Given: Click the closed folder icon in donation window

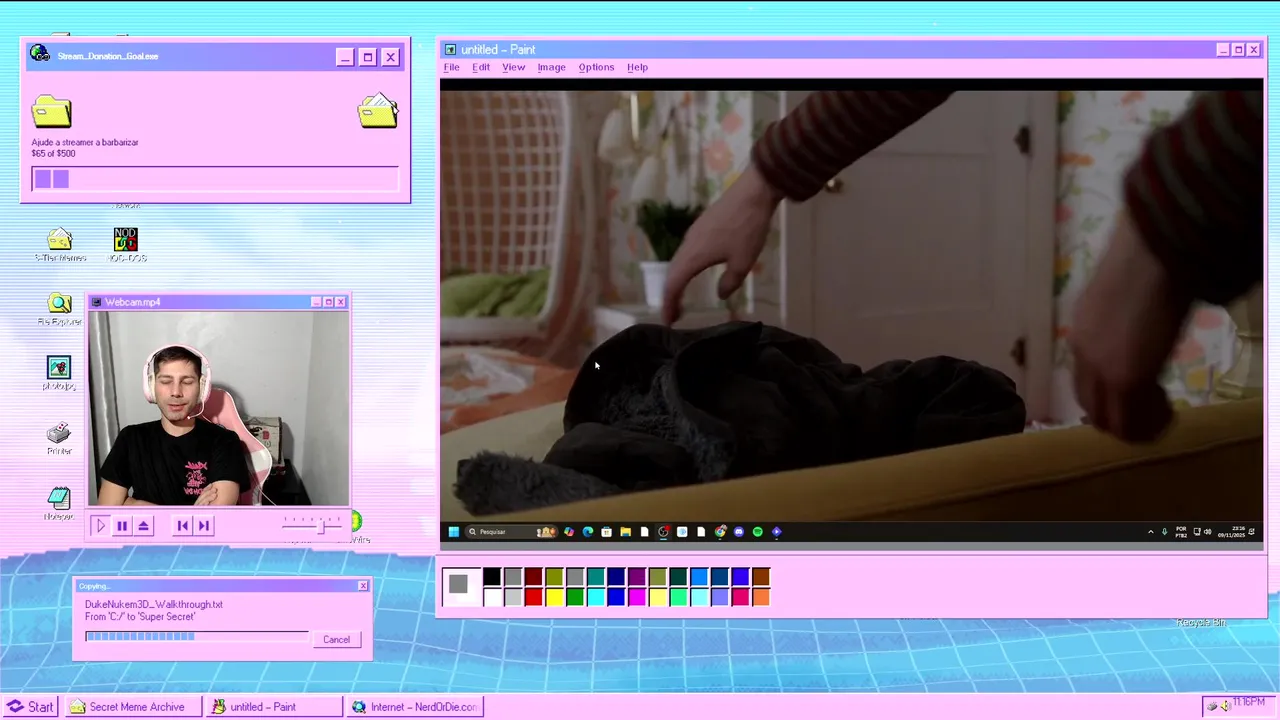Looking at the screenshot, I should [51, 111].
